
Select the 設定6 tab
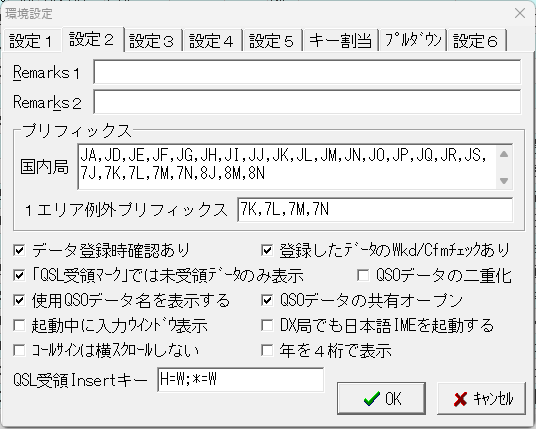(476, 41)
